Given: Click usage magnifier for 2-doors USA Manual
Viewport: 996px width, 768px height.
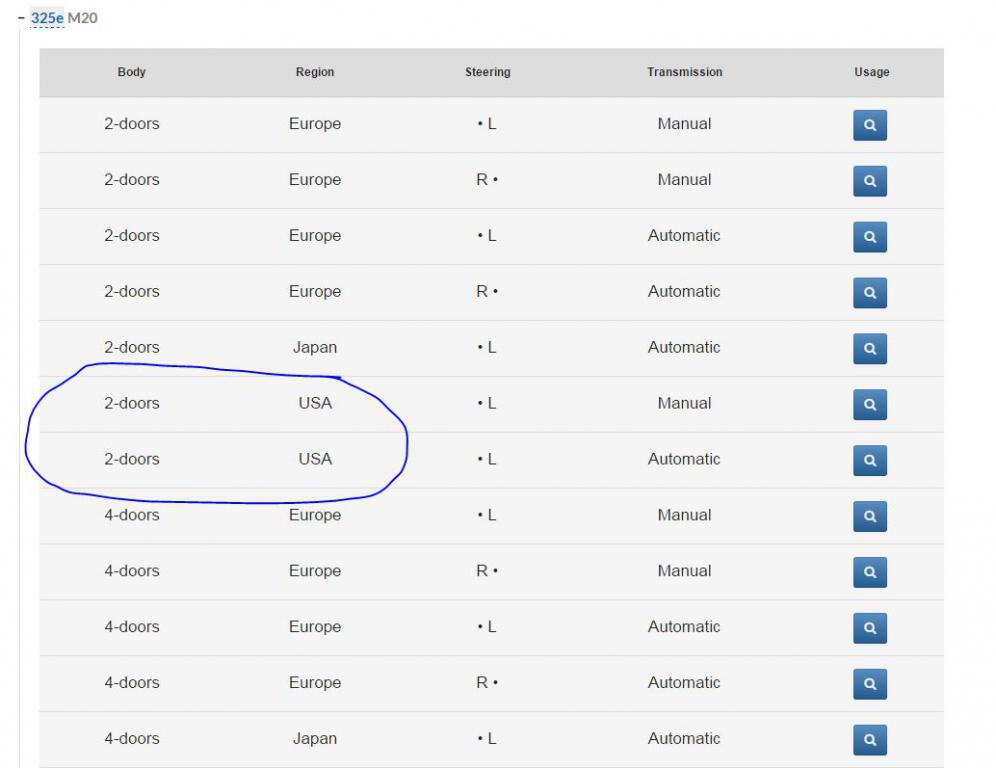Looking at the screenshot, I should pyautogui.click(x=869, y=405).
